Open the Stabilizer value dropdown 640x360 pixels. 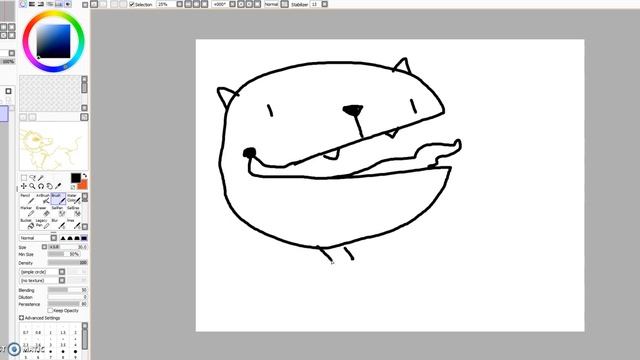[324, 4]
